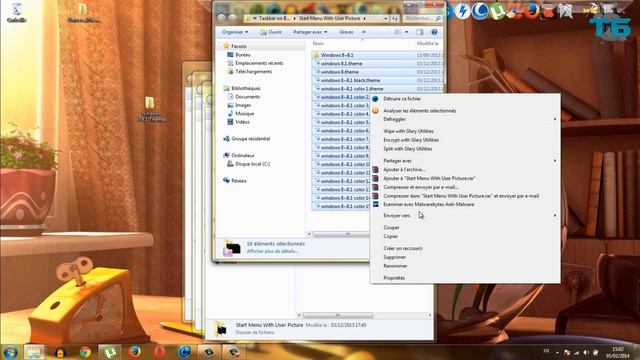
Task: Select the windows 8-8.1 black.theme file
Action: 378,80
